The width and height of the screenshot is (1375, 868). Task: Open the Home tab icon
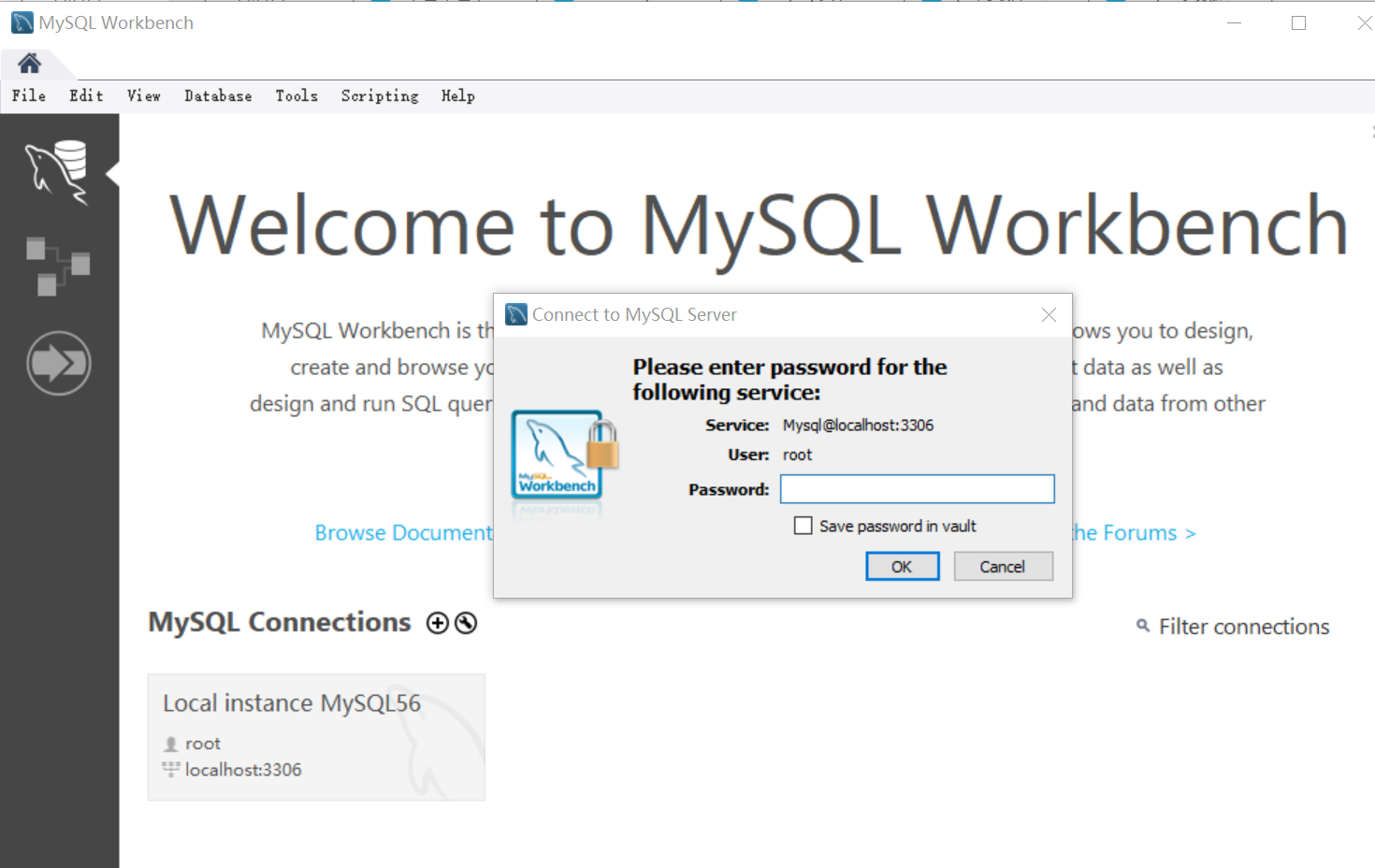(x=29, y=64)
